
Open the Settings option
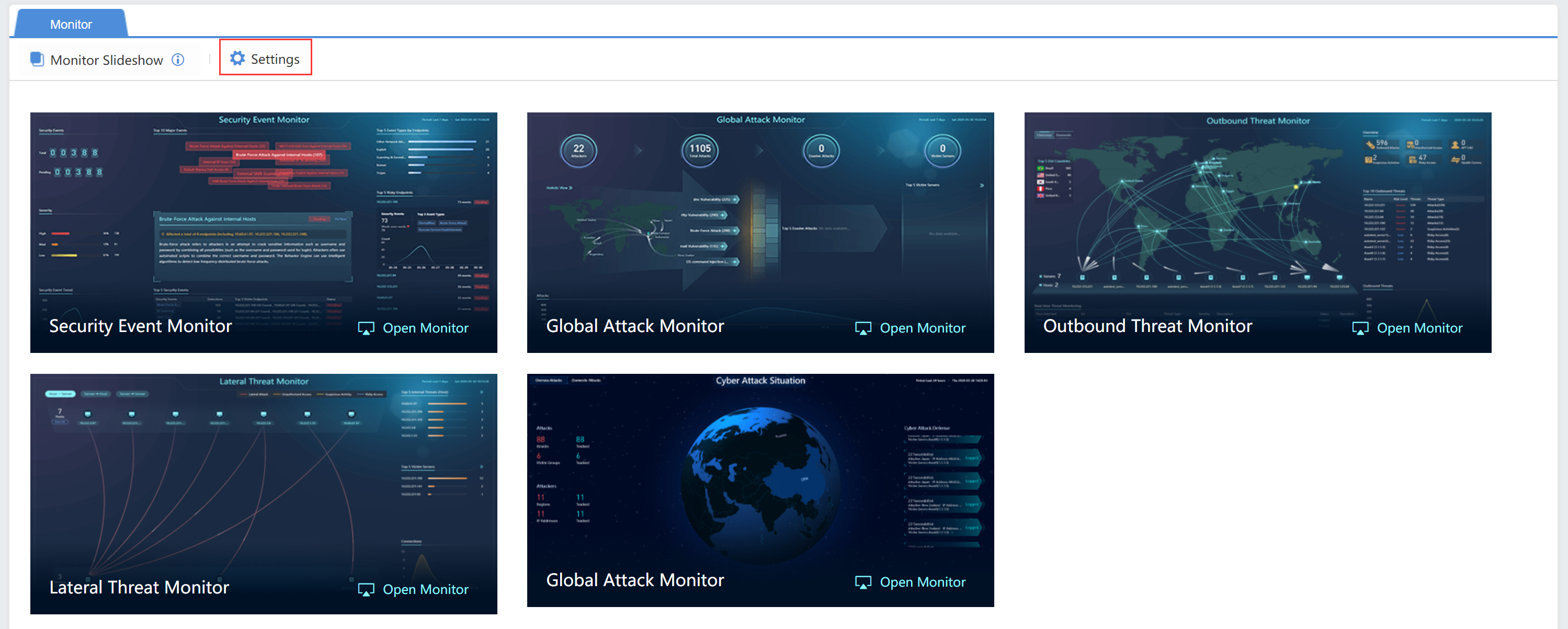click(x=275, y=59)
